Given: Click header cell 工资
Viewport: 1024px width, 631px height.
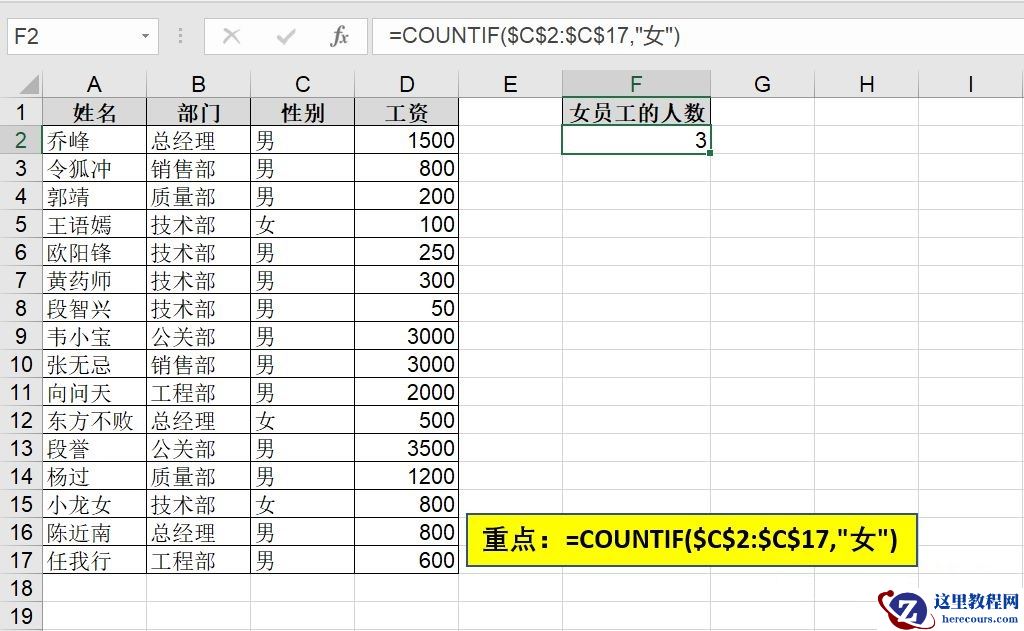Looking at the screenshot, I should tap(407, 112).
